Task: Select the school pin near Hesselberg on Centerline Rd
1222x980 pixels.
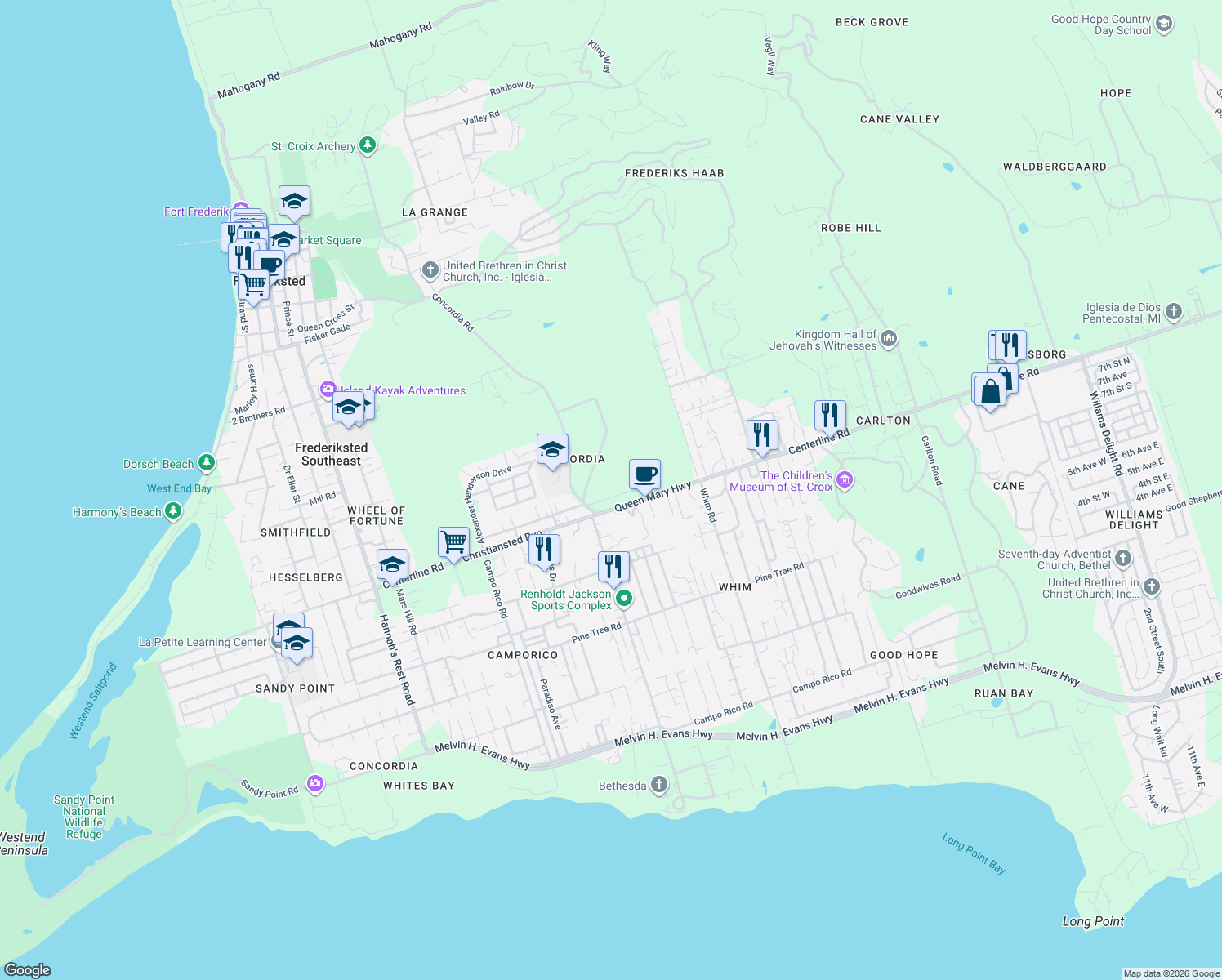Action: pos(392,567)
